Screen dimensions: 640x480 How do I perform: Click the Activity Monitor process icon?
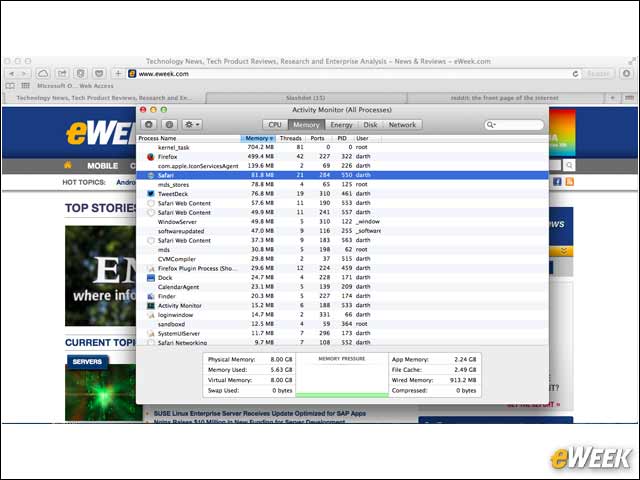[x=151, y=306]
